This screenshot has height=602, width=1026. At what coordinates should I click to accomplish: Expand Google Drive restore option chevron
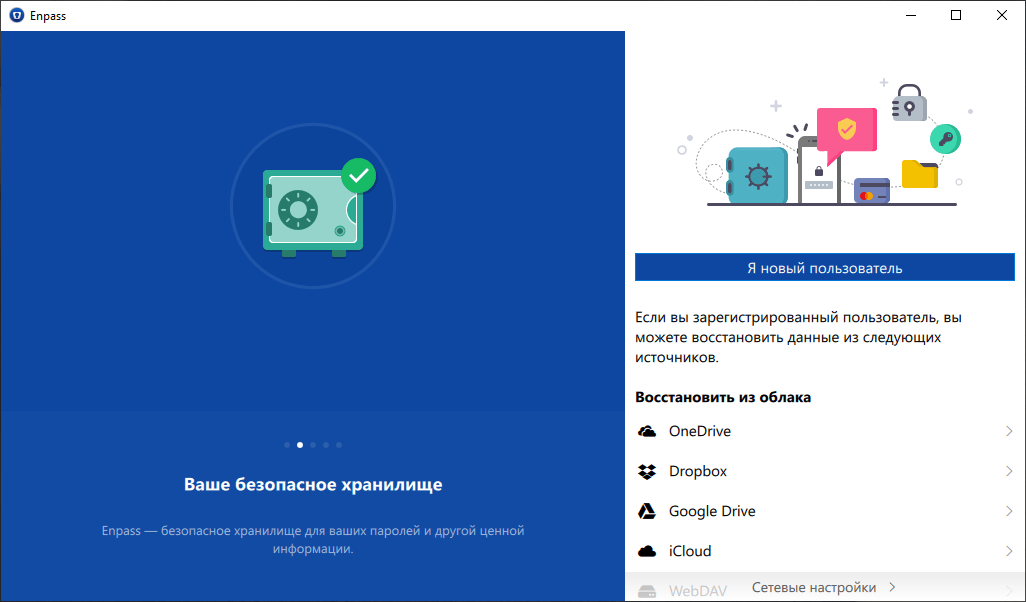1008,511
